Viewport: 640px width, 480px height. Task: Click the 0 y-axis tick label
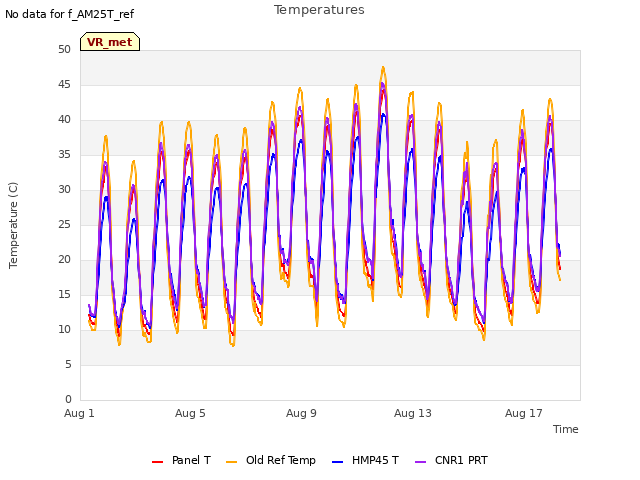click(x=68, y=400)
